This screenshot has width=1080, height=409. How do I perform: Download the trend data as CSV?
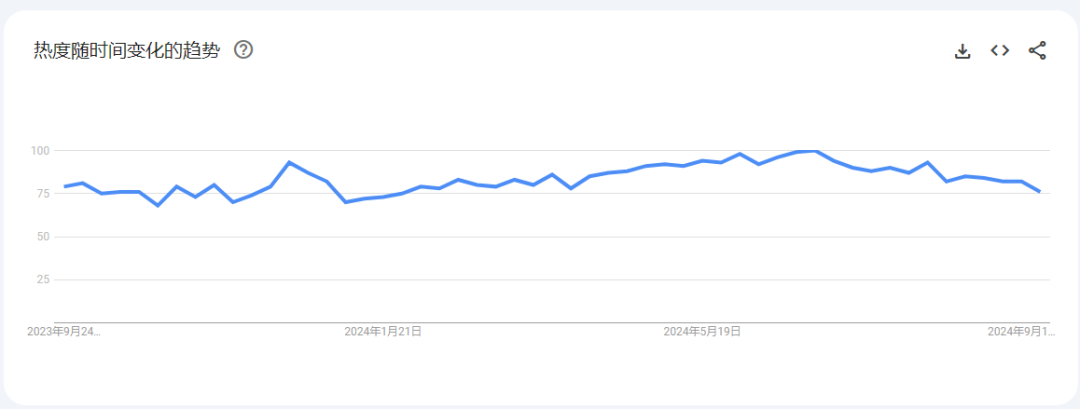pos(962,51)
